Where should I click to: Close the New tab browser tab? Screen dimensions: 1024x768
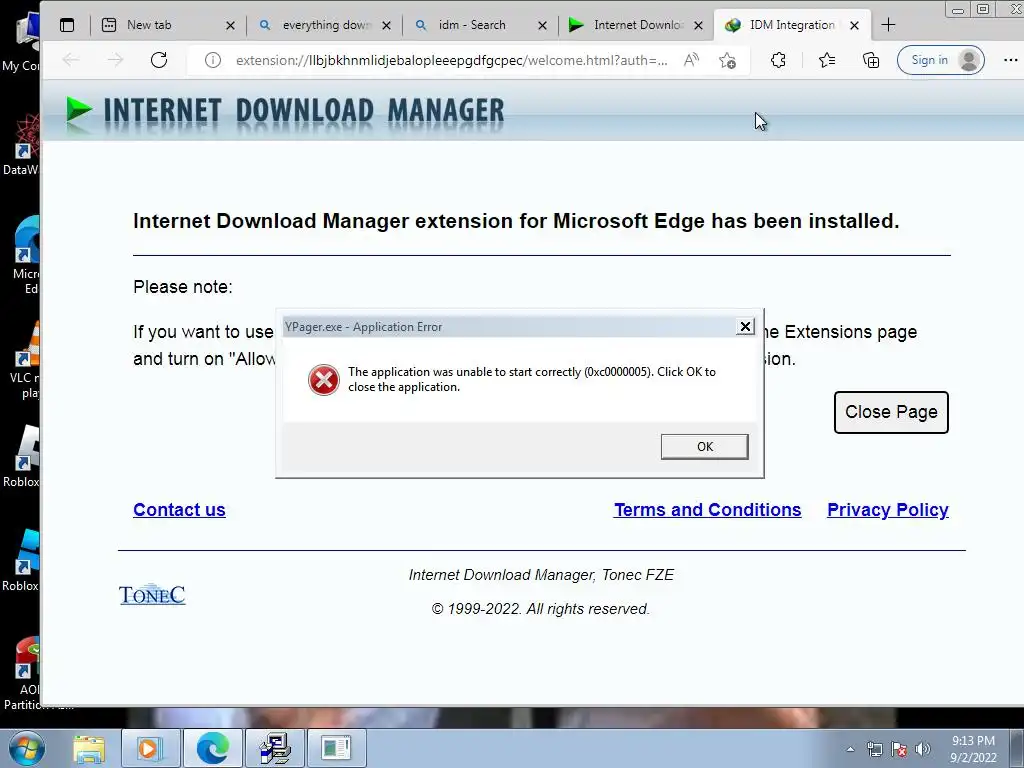(230, 25)
